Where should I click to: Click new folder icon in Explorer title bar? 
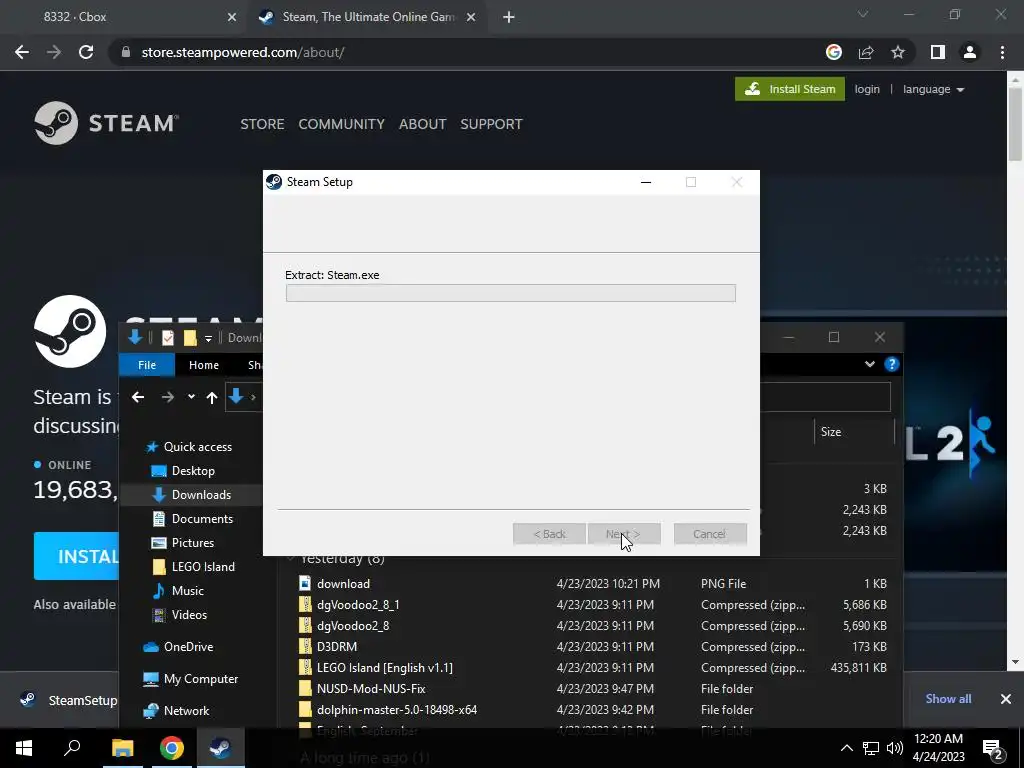[x=190, y=338]
